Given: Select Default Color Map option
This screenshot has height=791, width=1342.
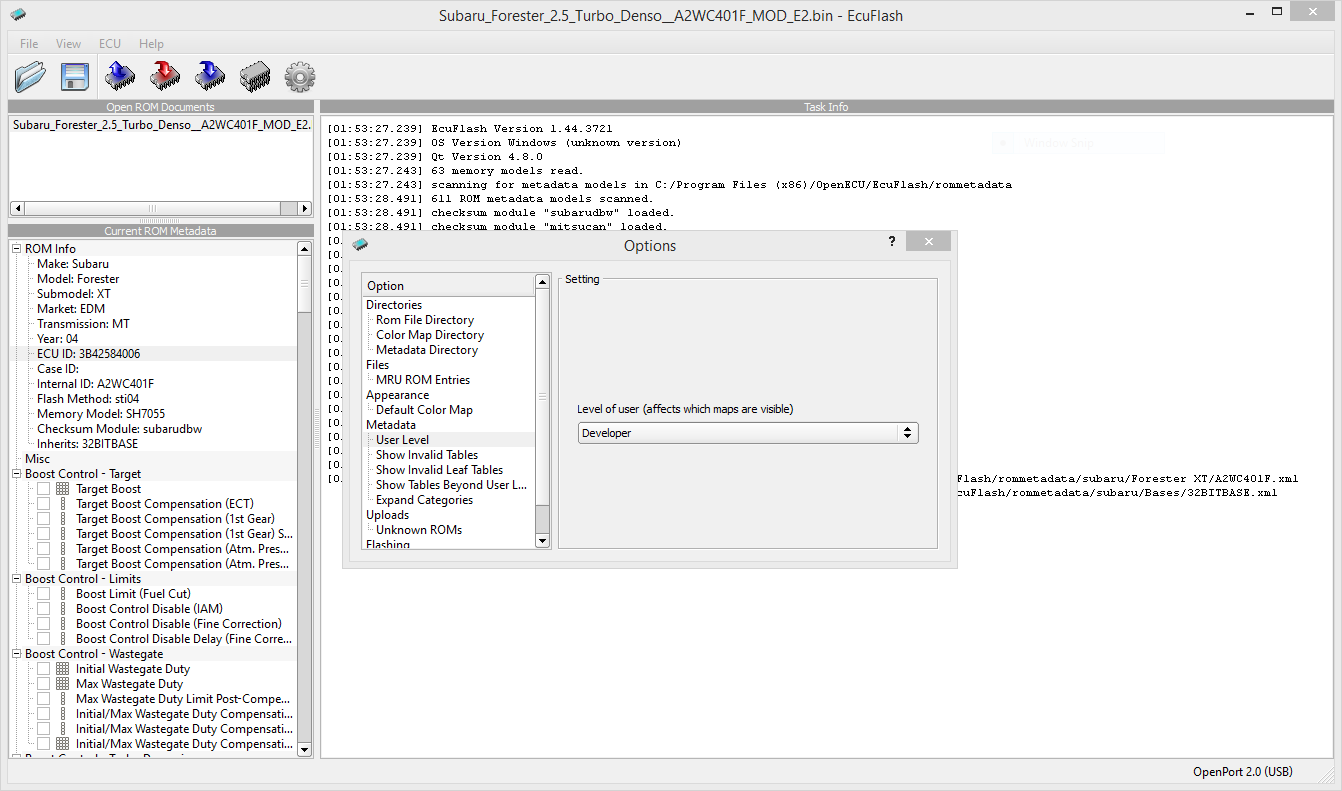Looking at the screenshot, I should pyautogui.click(x=424, y=410).
